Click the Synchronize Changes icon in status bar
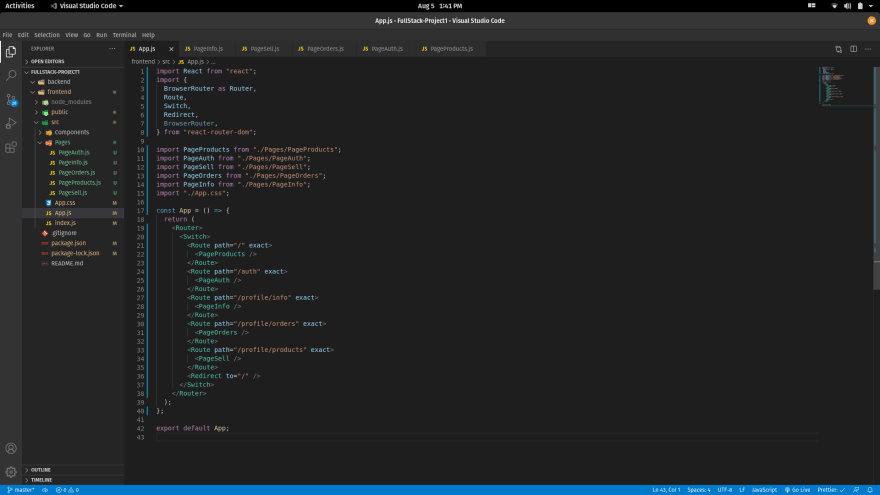Screen dimensions: 880x495 click(45, 490)
